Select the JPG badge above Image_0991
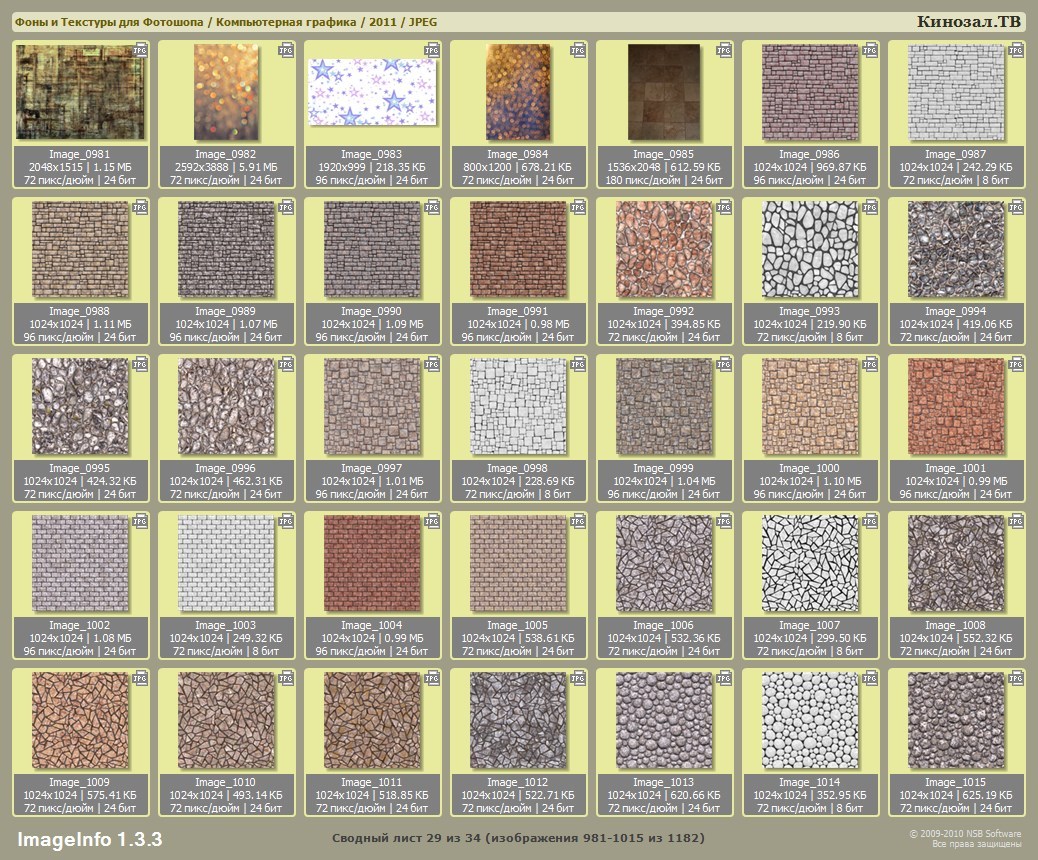The height and width of the screenshot is (860, 1038). [579, 206]
